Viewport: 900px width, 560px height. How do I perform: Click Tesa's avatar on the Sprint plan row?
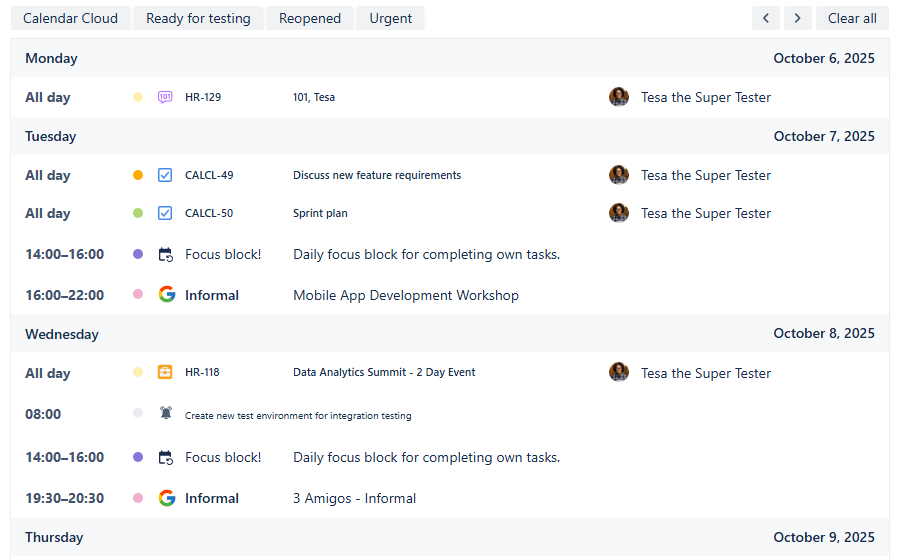[619, 213]
